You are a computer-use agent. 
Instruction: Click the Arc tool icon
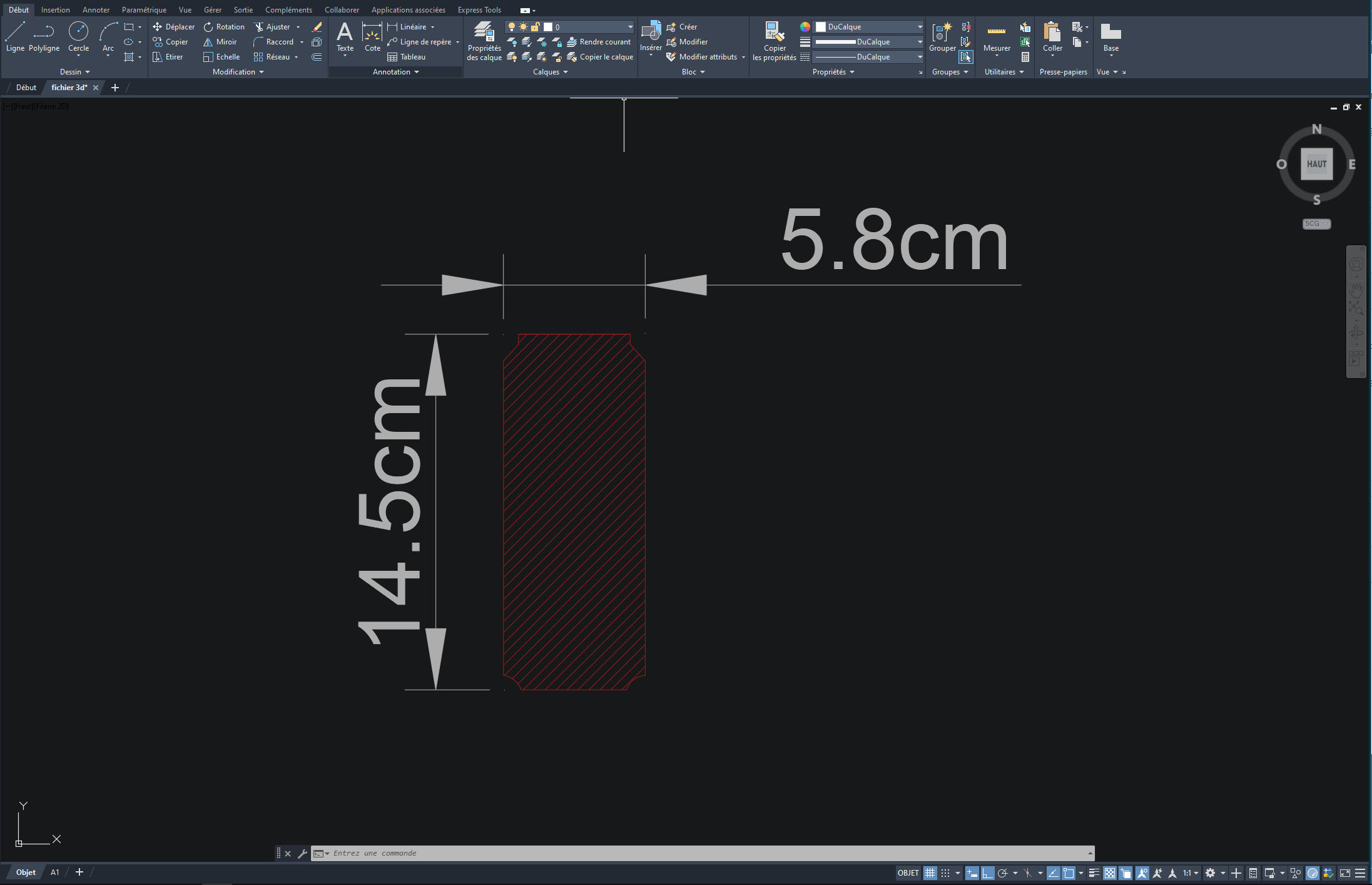tap(108, 33)
